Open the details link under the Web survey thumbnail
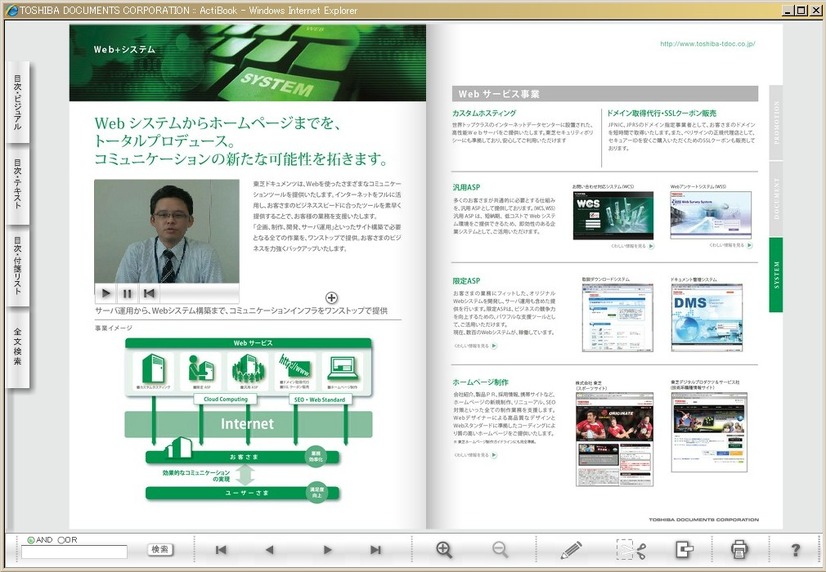Image resolution: width=826 pixels, height=572 pixels. click(x=730, y=245)
